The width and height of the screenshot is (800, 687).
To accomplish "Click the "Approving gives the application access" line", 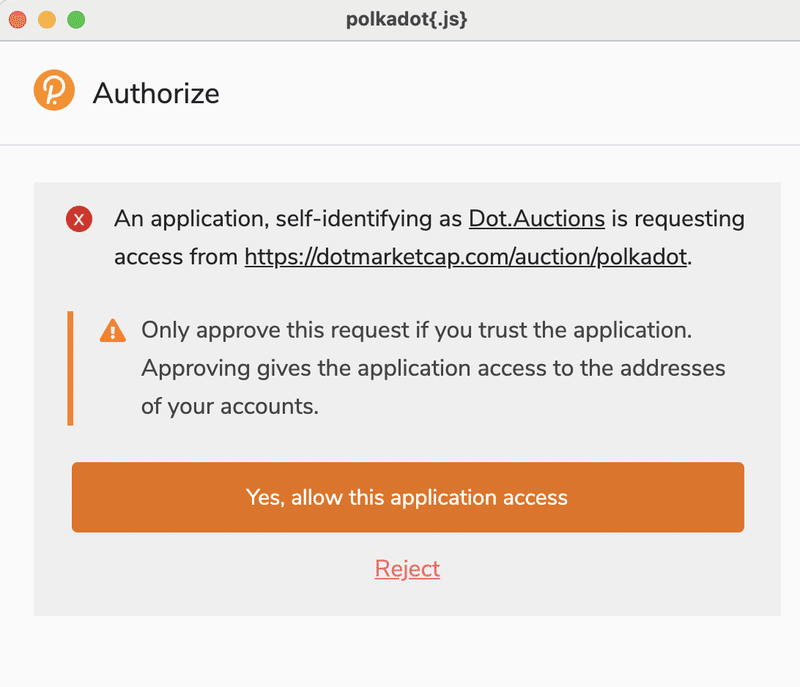I will pyautogui.click(x=433, y=368).
